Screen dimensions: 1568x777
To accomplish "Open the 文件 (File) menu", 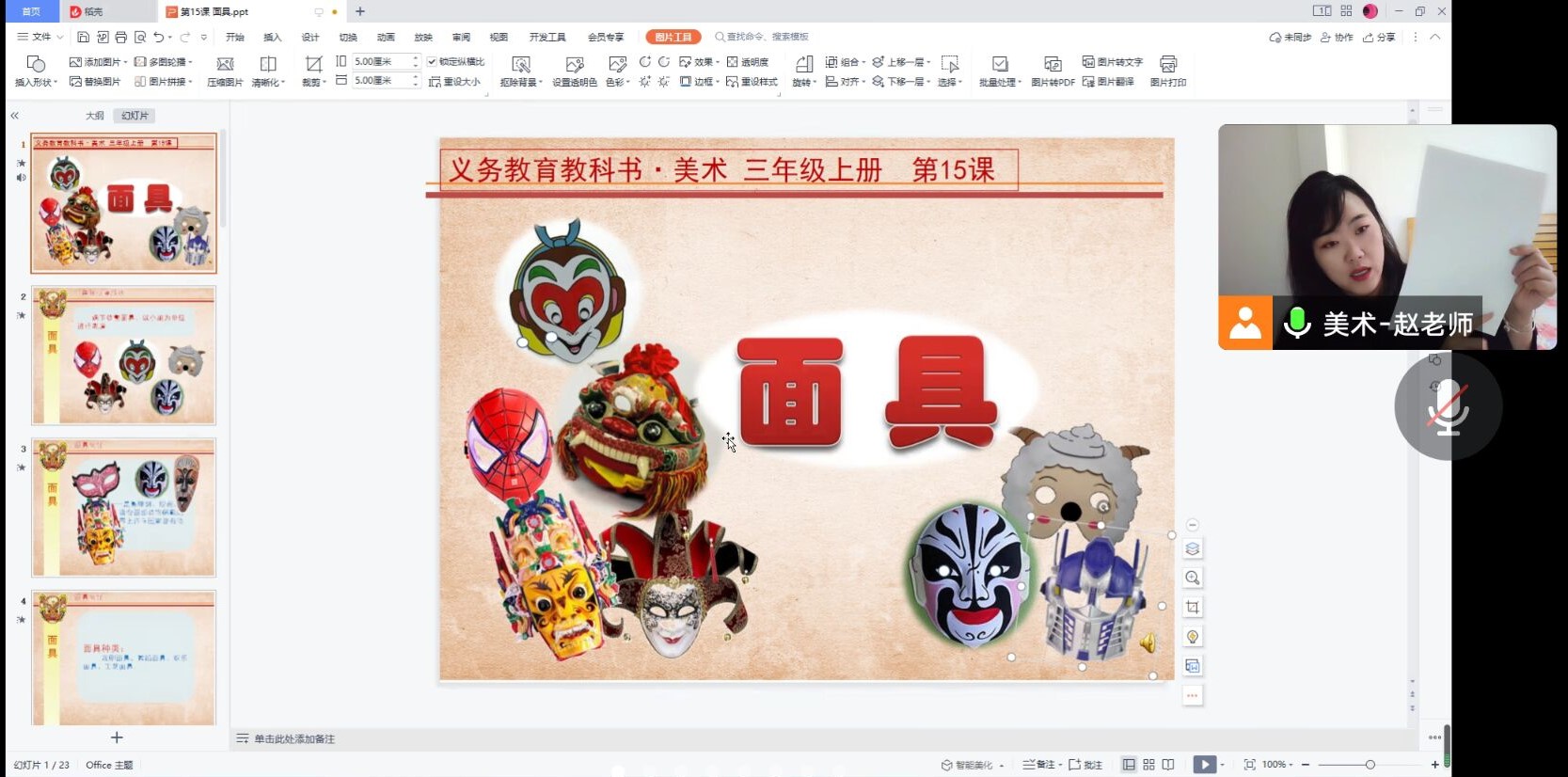I will pyautogui.click(x=40, y=37).
